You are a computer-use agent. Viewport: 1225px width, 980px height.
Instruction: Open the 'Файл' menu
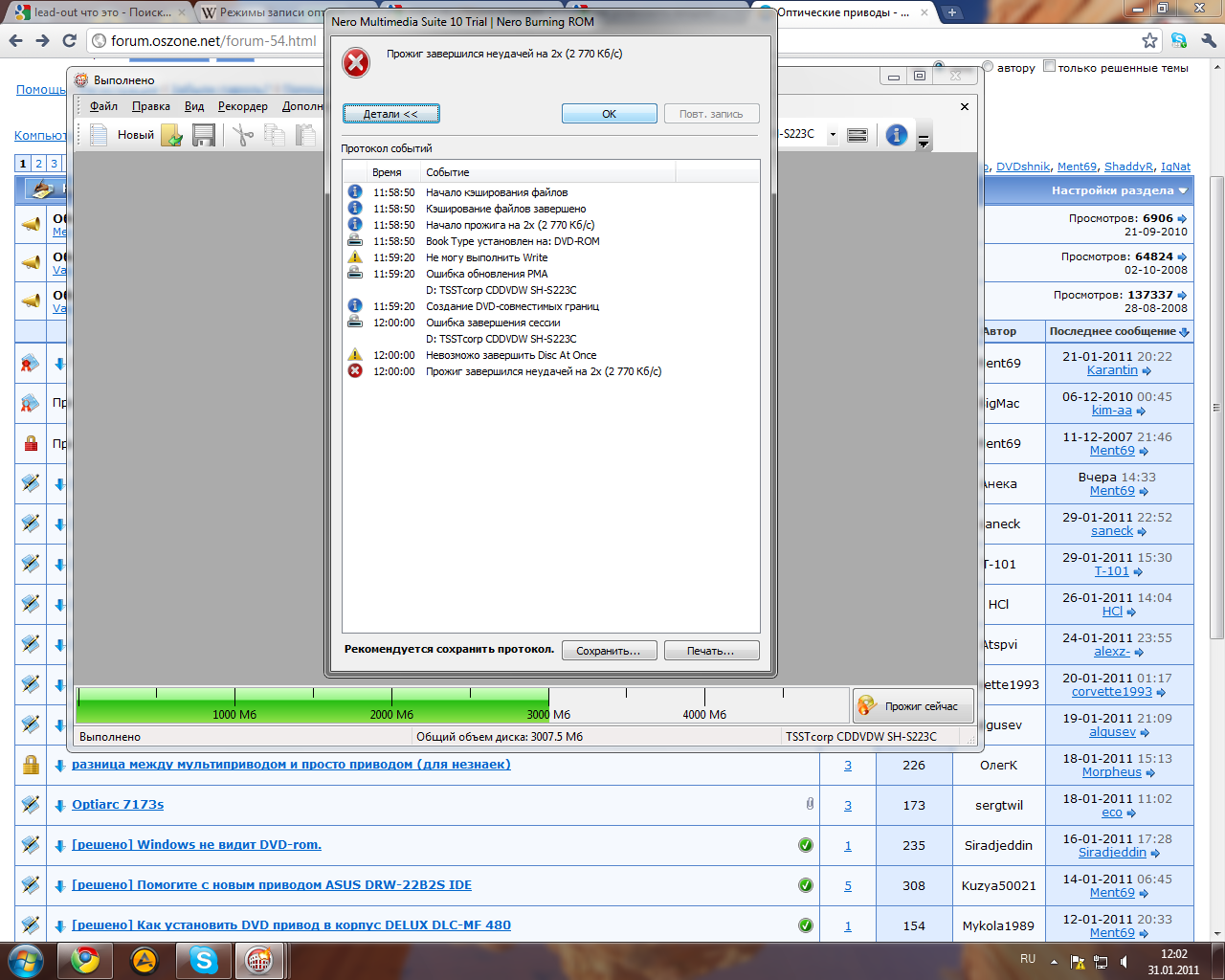[103, 106]
